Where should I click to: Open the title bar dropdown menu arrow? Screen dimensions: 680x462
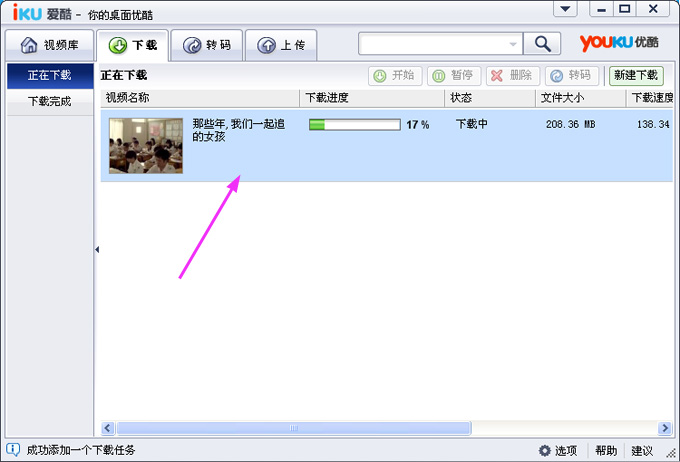point(565,9)
